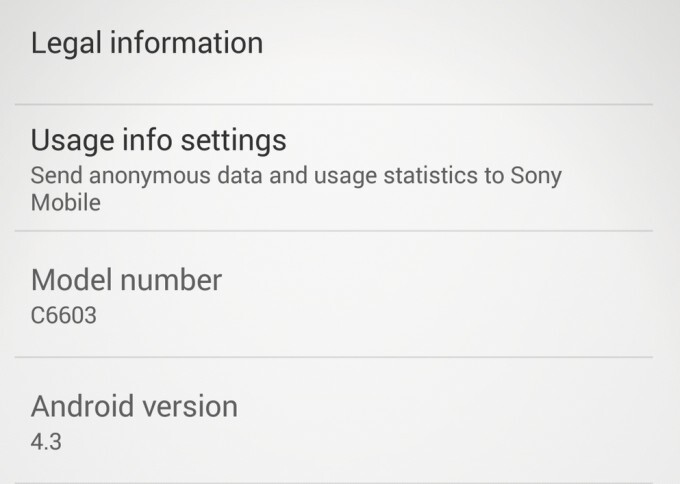680x484 pixels.
Task: Click the word 'Android' in the row label
Action: (84, 406)
